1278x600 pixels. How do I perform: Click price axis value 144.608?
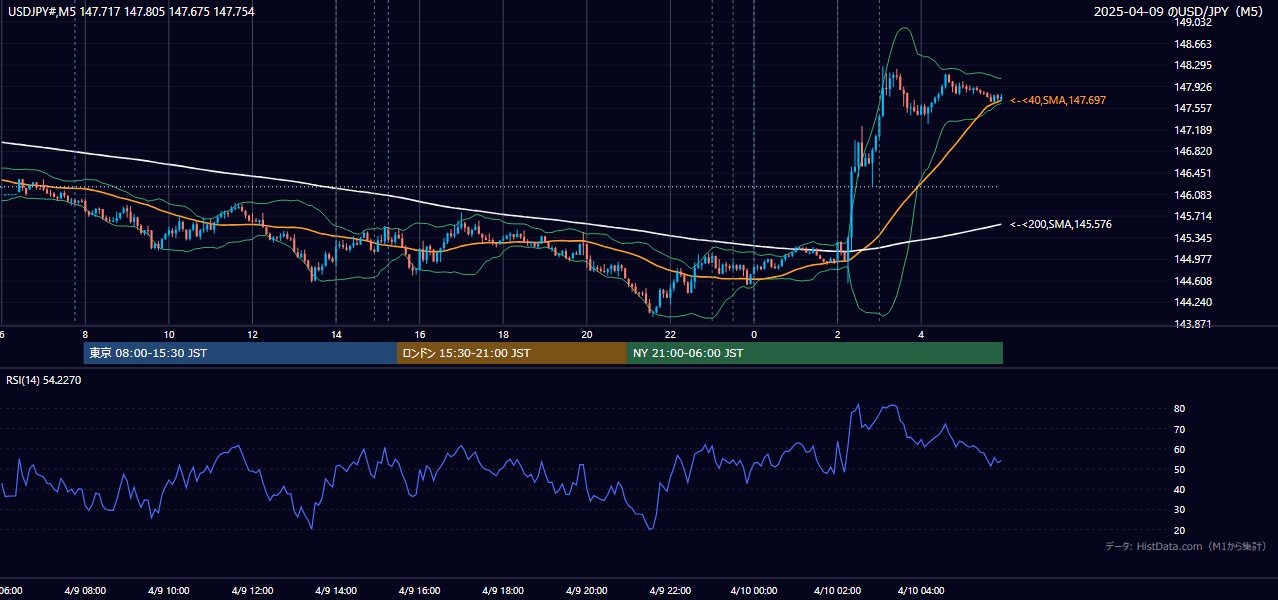[x=1192, y=281]
